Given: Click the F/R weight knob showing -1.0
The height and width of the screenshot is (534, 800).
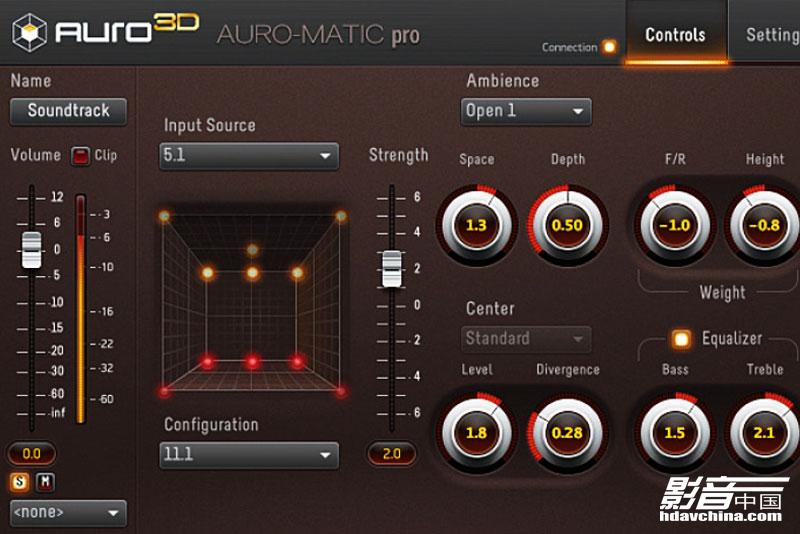Looking at the screenshot, I should pyautogui.click(x=675, y=225).
